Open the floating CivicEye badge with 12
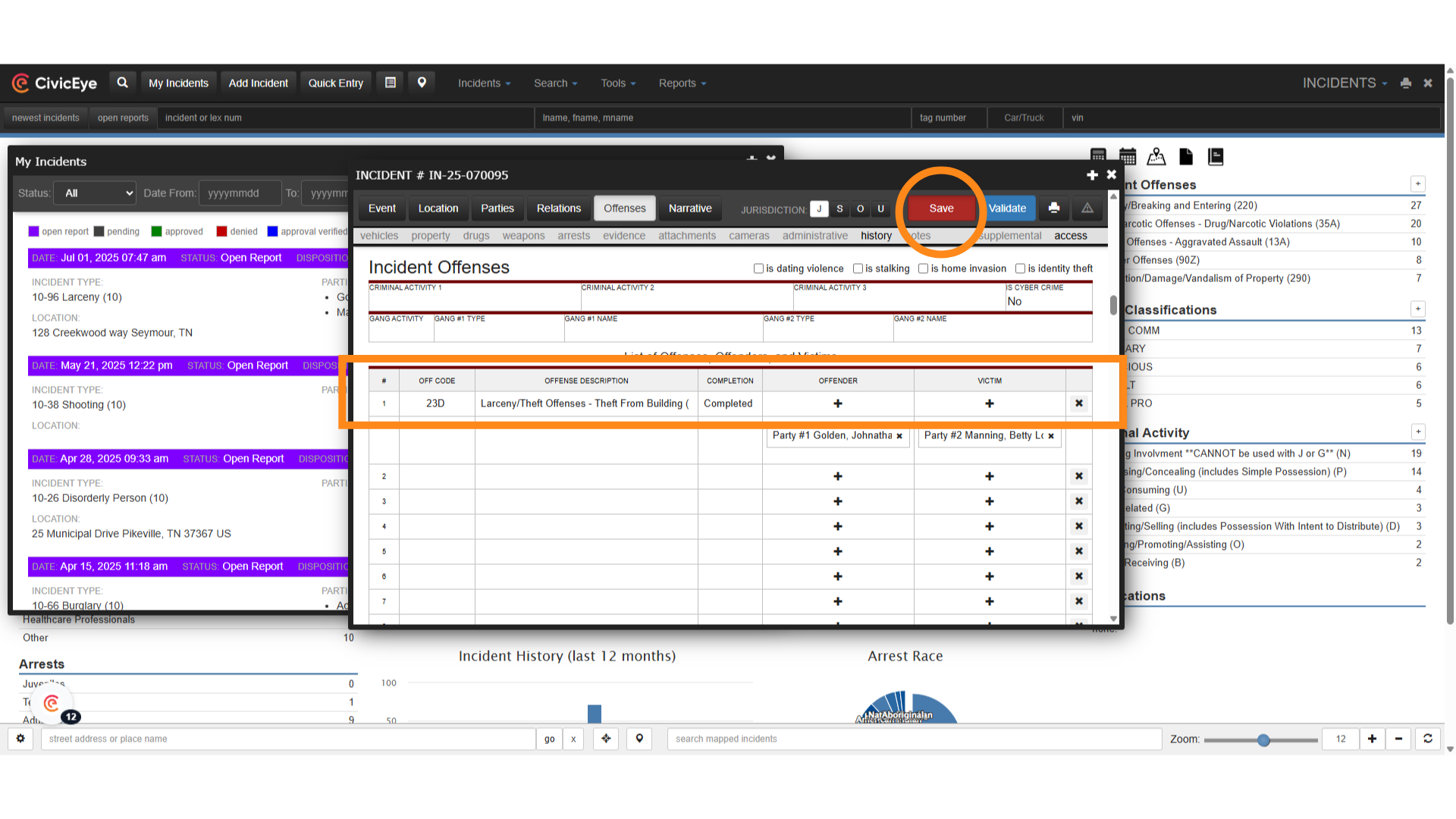 (52, 704)
